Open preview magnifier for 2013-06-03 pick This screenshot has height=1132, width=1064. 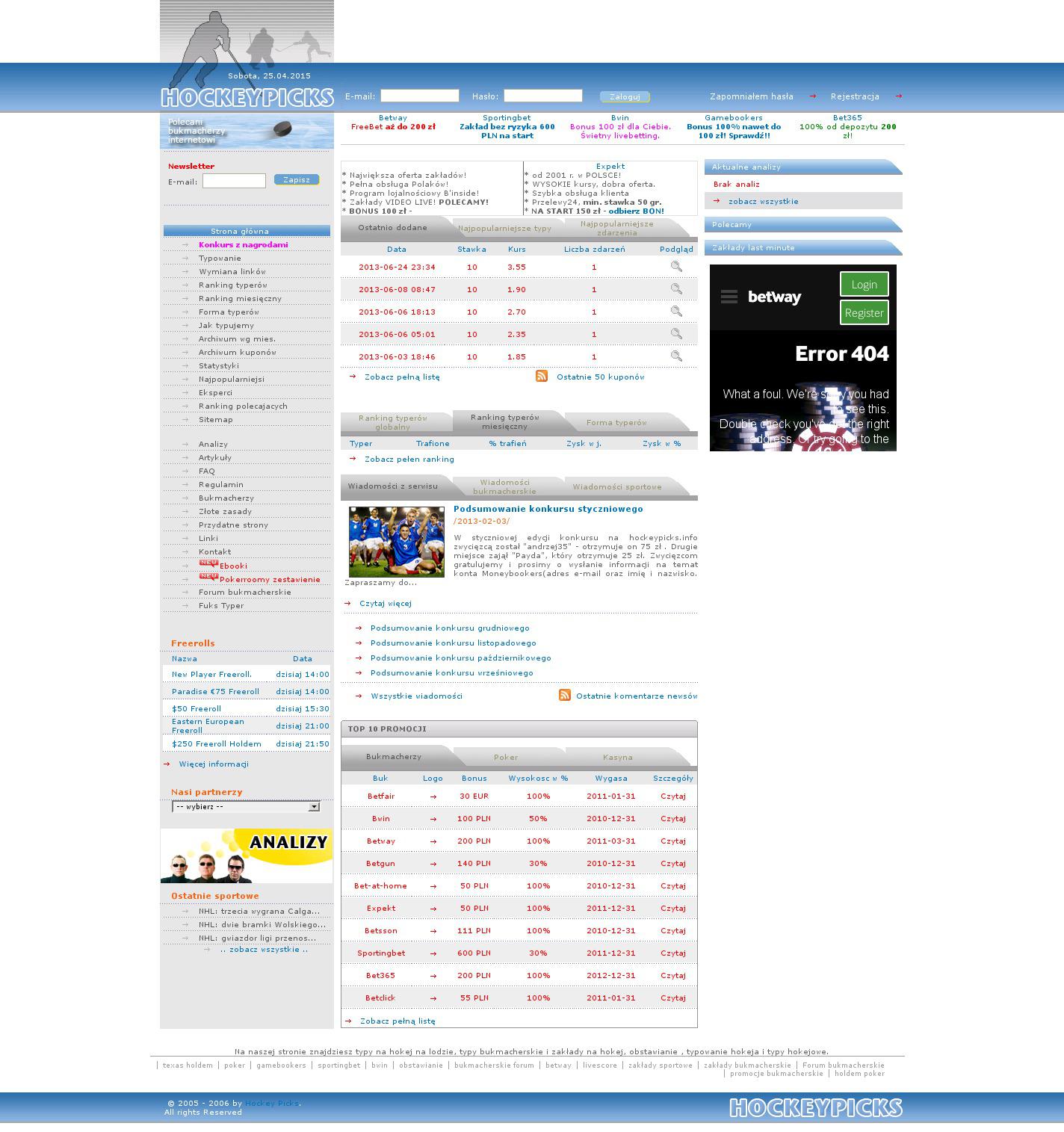(x=675, y=356)
